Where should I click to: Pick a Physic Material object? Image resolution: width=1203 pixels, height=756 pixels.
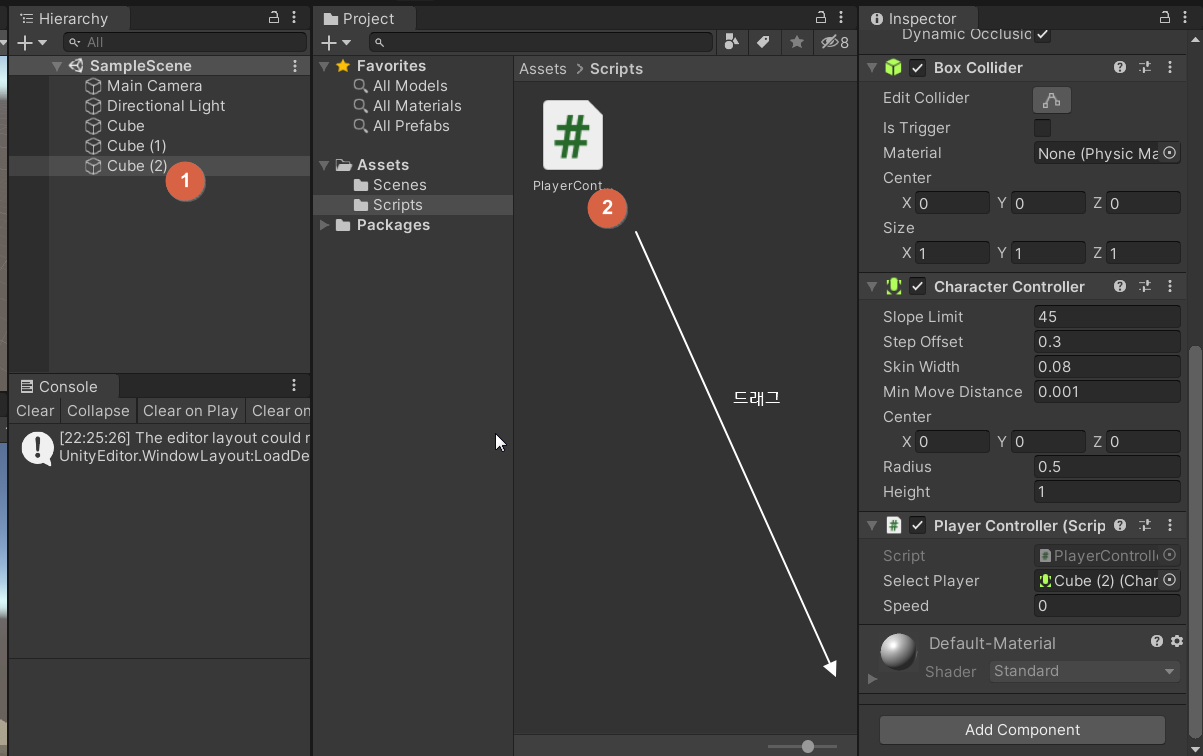coord(1169,153)
